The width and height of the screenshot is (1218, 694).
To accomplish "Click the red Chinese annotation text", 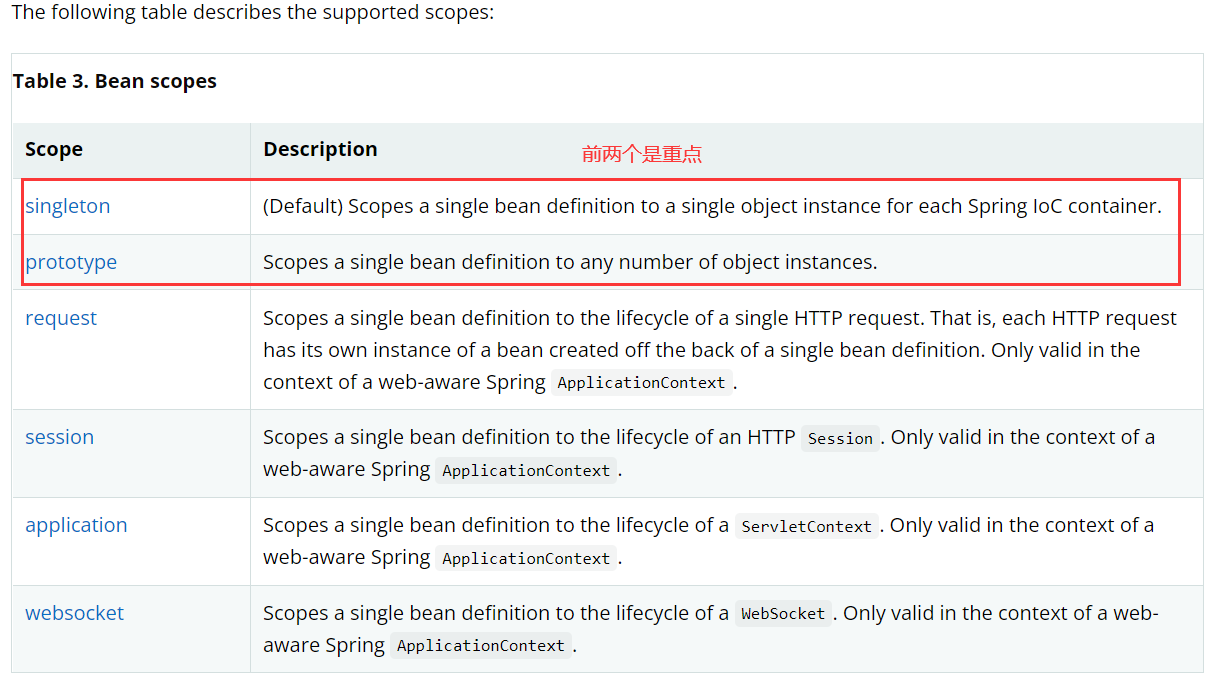I will (642, 154).
